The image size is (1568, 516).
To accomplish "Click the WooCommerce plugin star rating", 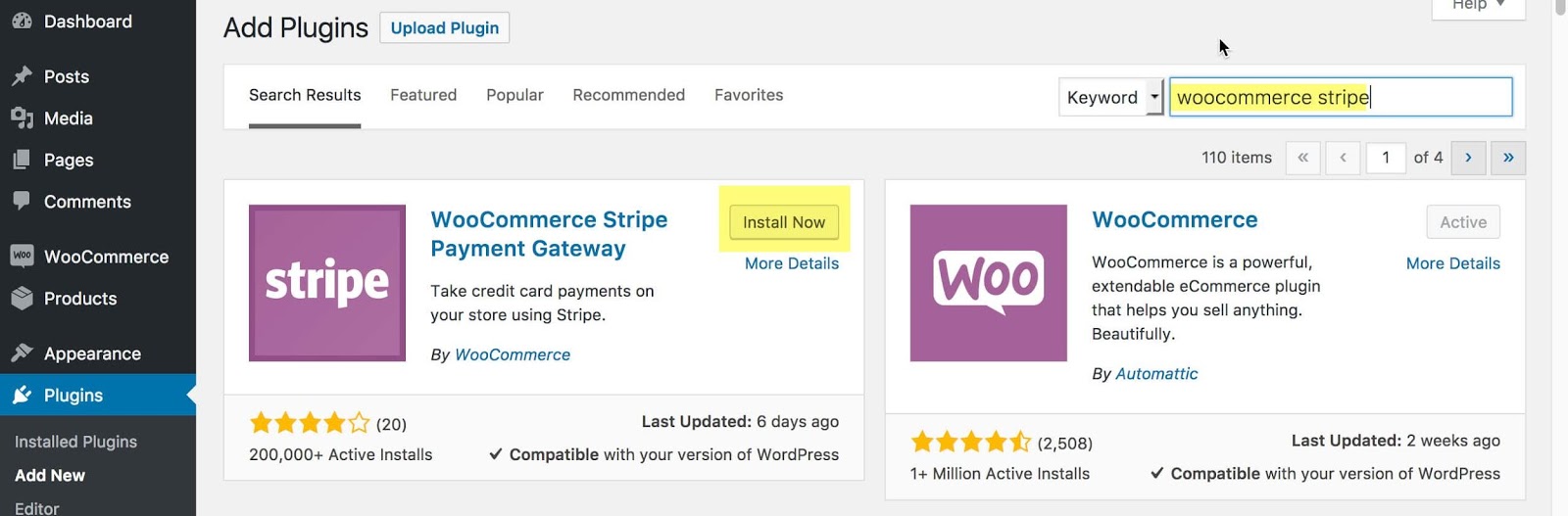I will [971, 442].
